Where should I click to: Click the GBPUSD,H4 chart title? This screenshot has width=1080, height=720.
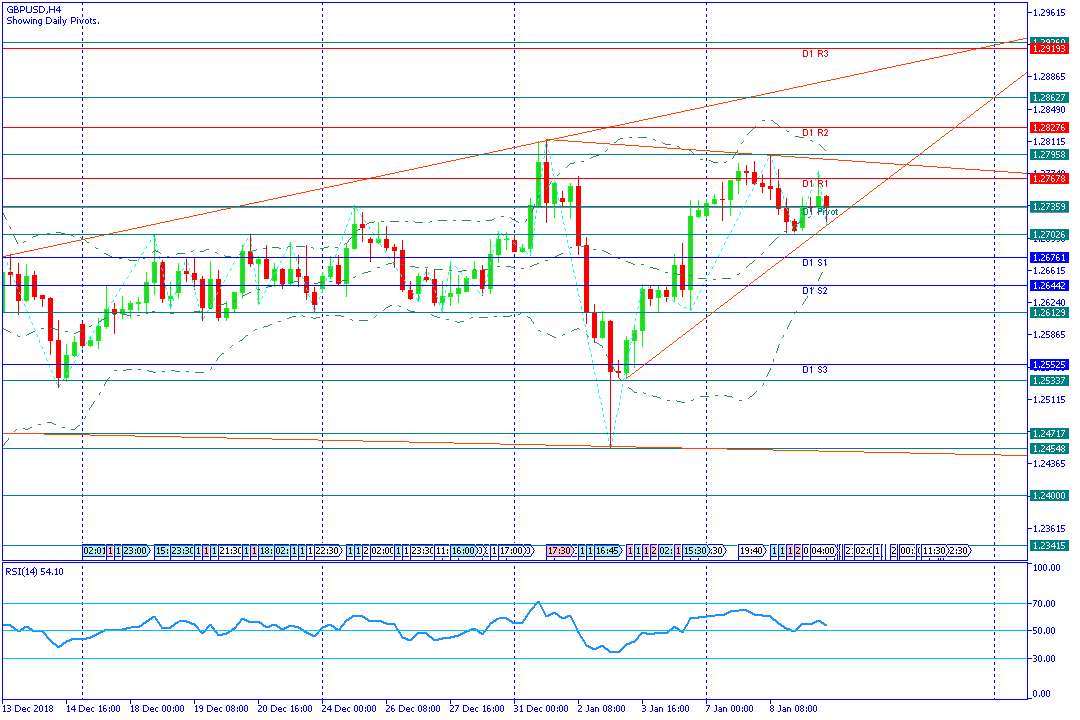pos(33,9)
